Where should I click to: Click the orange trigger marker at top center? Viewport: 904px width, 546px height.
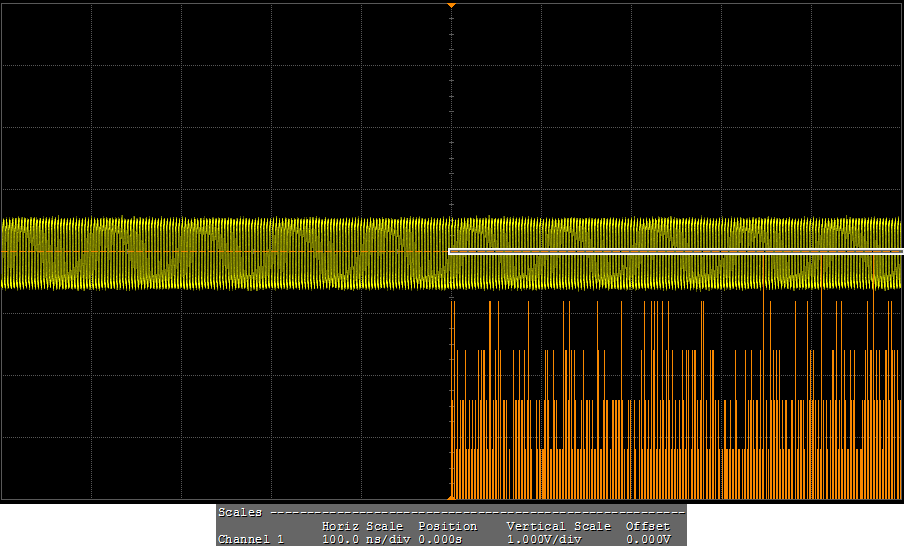(451, 6)
